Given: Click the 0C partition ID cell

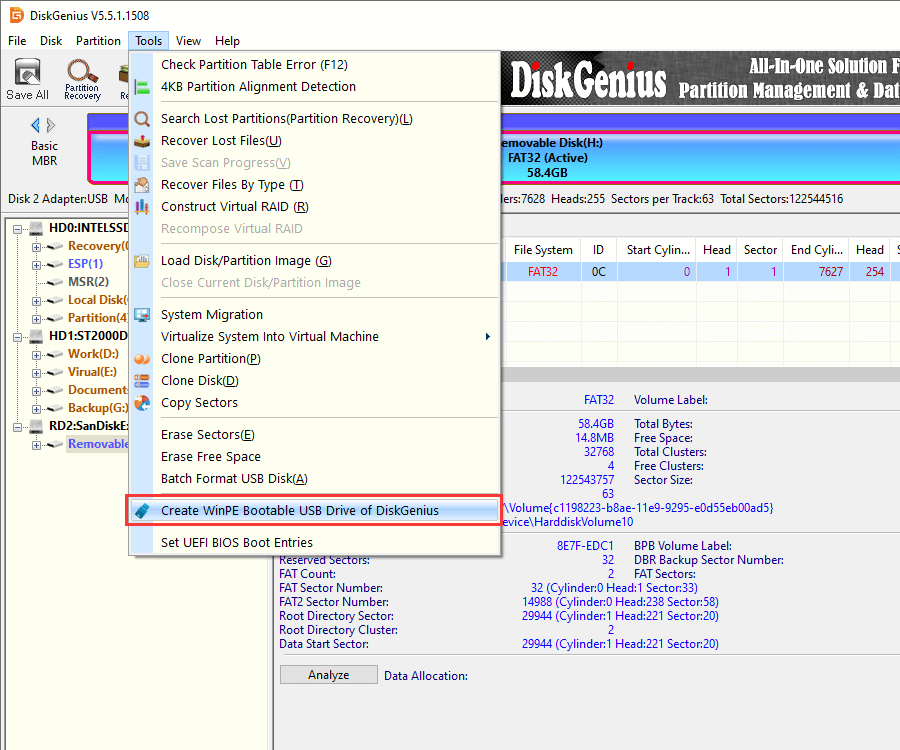Looking at the screenshot, I should click(599, 272).
